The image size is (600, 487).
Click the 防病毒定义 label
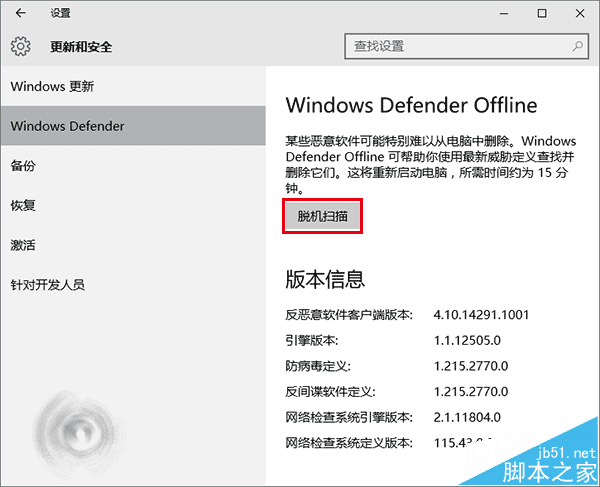(318, 366)
